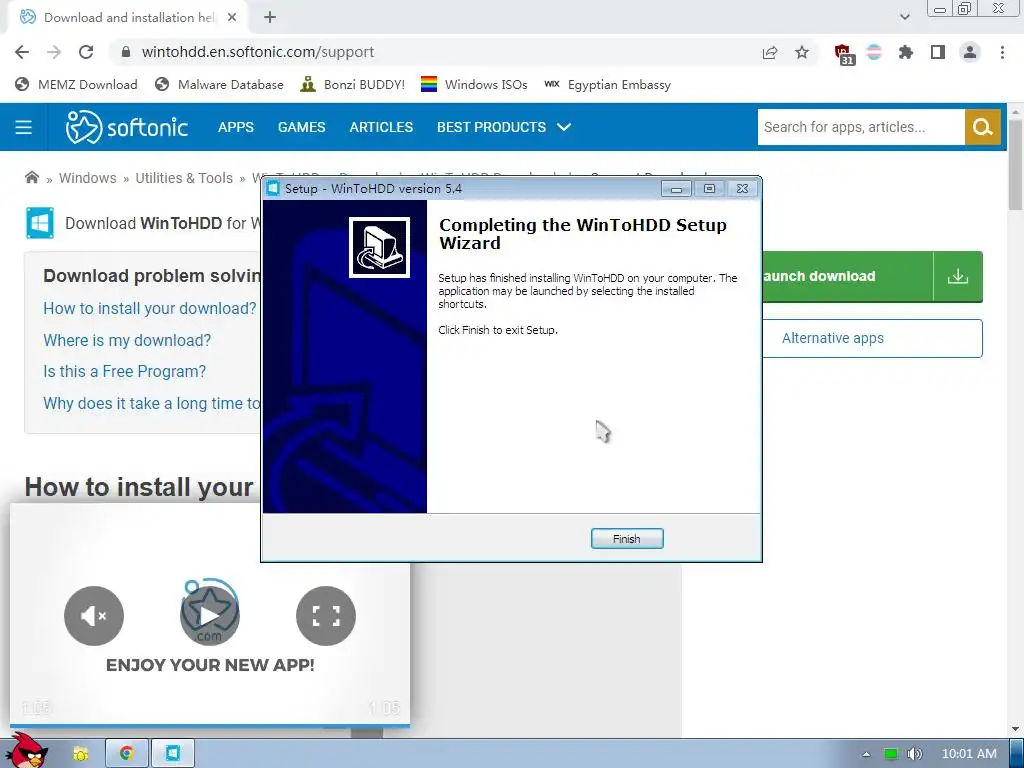Viewport: 1024px width, 768px height.
Task: Go back using Chrome's back arrow
Action: [x=22, y=52]
